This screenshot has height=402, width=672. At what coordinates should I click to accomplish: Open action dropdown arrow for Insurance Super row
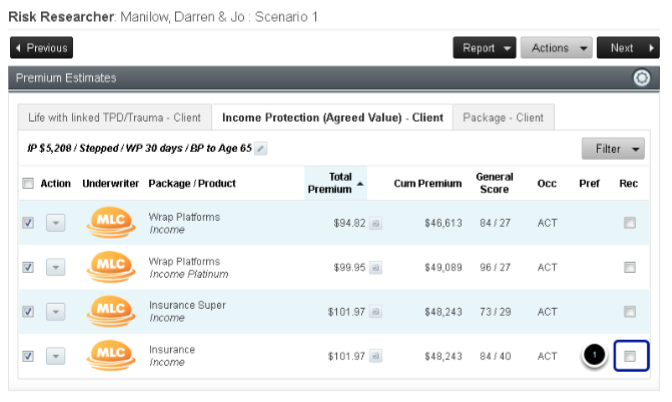coord(56,311)
